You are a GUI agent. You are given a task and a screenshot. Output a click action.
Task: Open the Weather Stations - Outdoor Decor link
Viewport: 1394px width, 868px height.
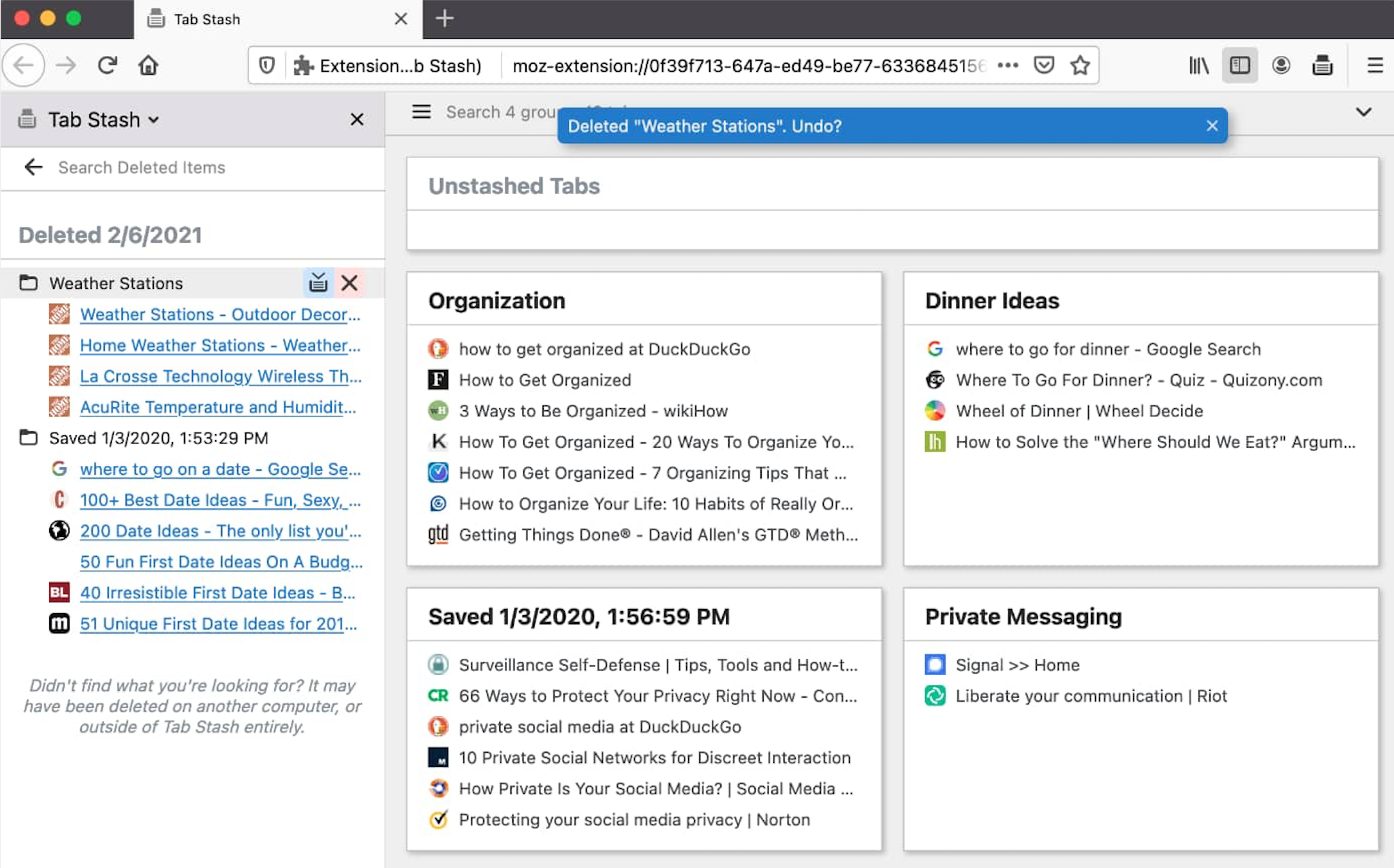217,314
